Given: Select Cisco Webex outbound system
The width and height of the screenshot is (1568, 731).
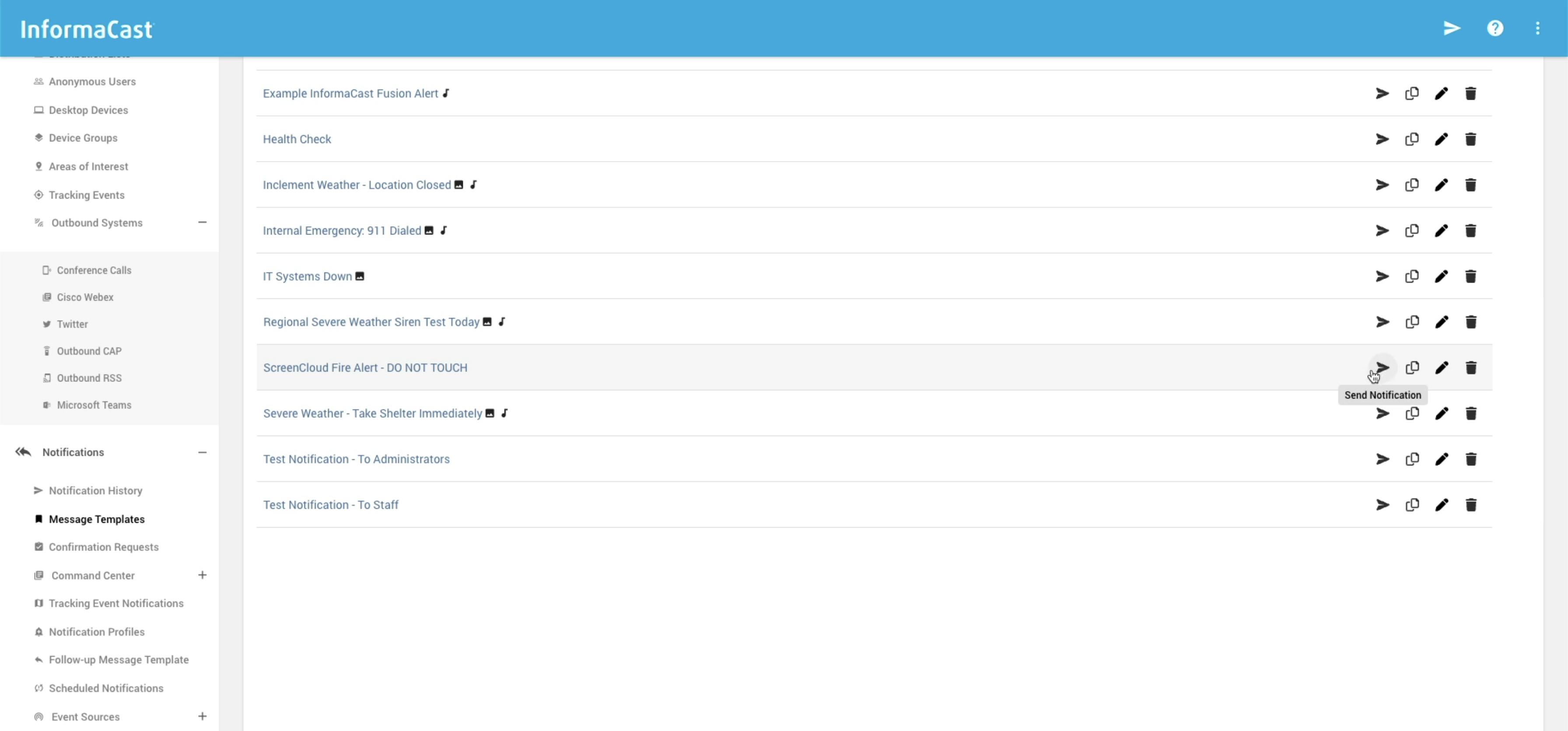Looking at the screenshot, I should [85, 297].
